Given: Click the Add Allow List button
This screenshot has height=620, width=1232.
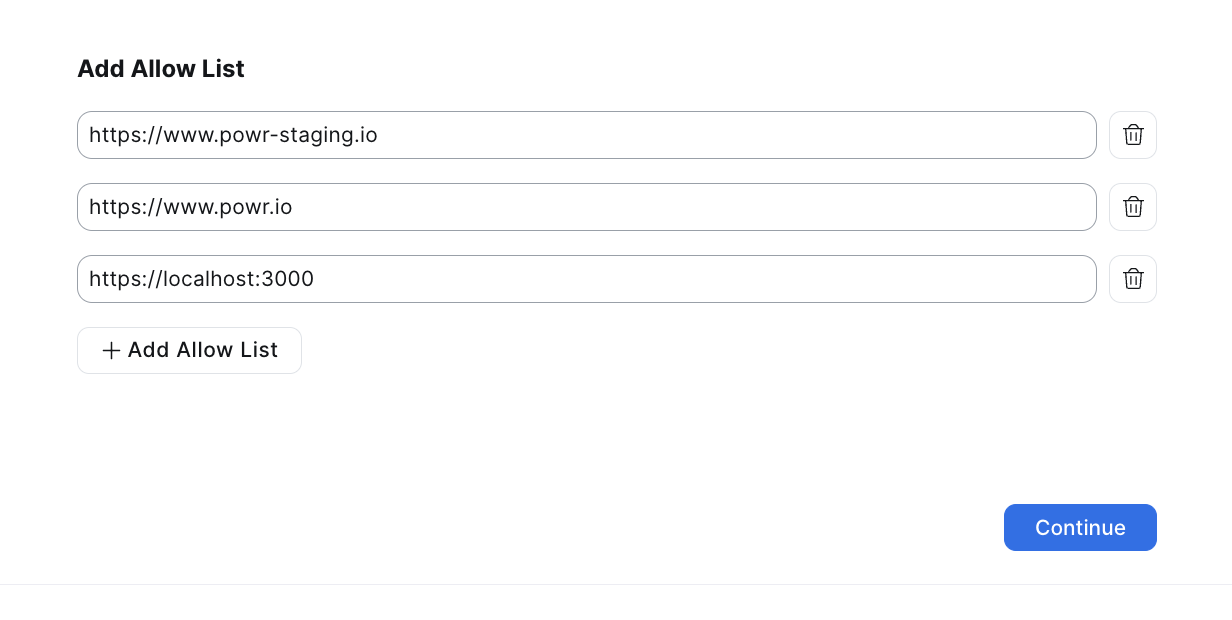Looking at the screenshot, I should 189,351.
